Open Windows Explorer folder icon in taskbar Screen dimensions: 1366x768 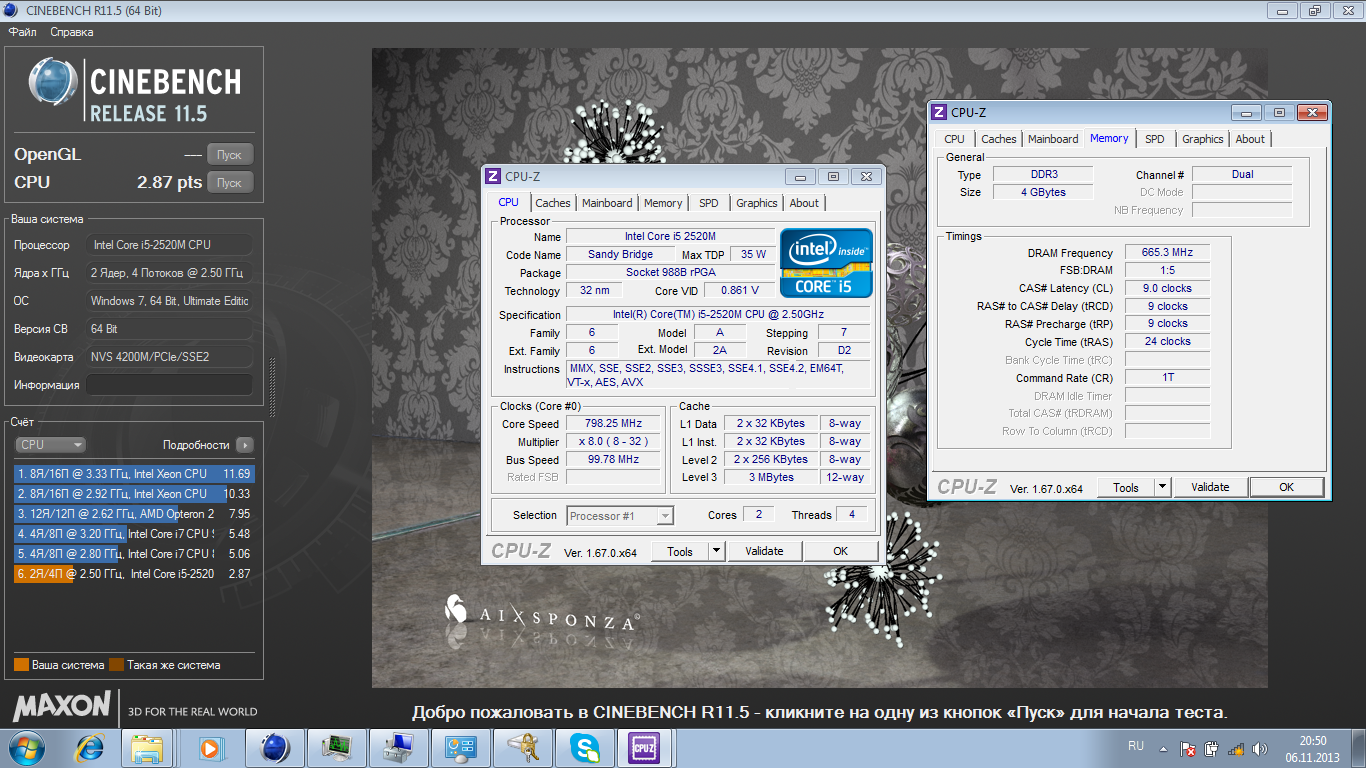147,748
